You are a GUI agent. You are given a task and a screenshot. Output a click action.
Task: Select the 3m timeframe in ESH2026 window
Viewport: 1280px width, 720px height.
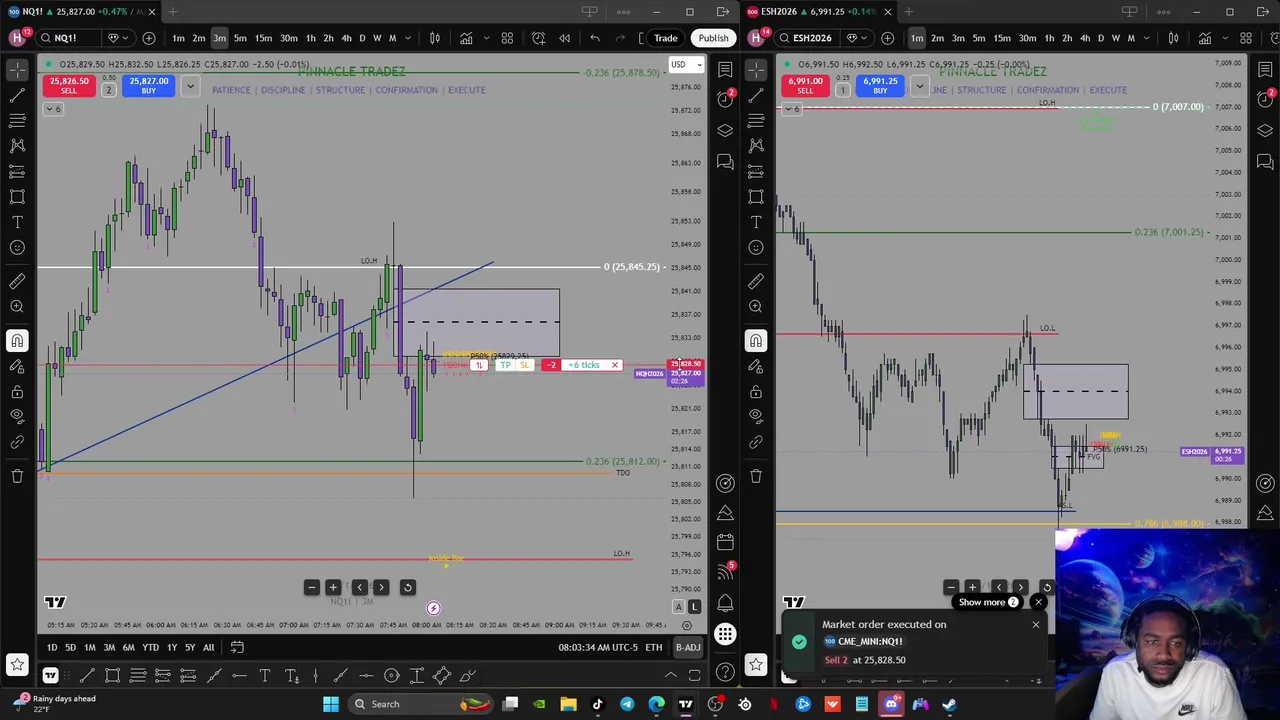(958, 38)
